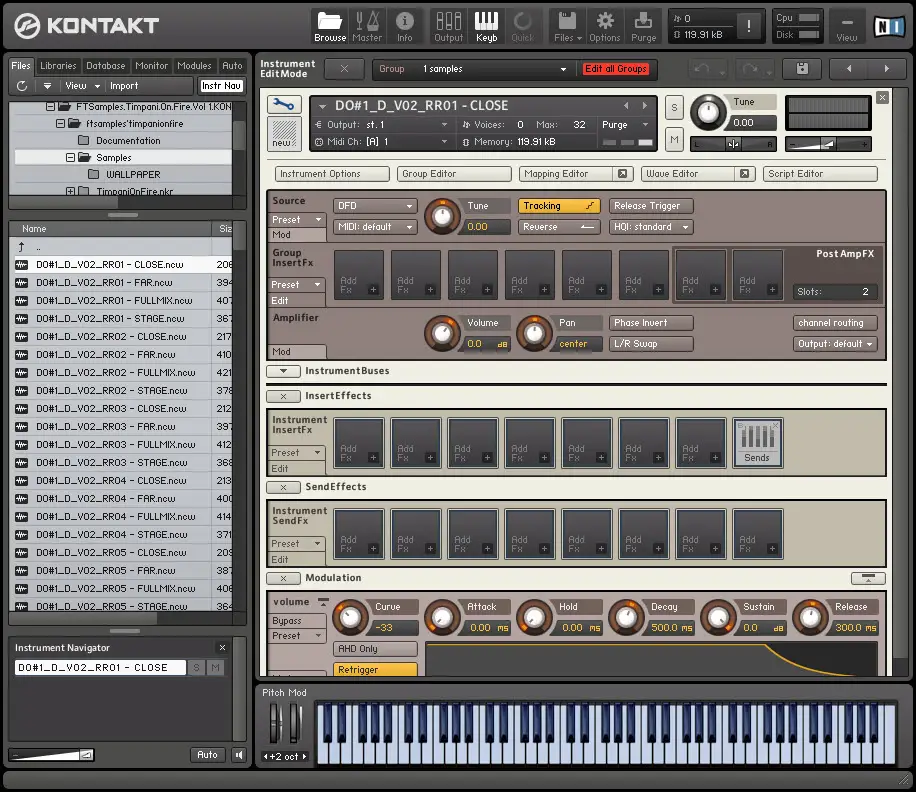Open the Master editor icon
The image size is (916, 792).
point(367,26)
